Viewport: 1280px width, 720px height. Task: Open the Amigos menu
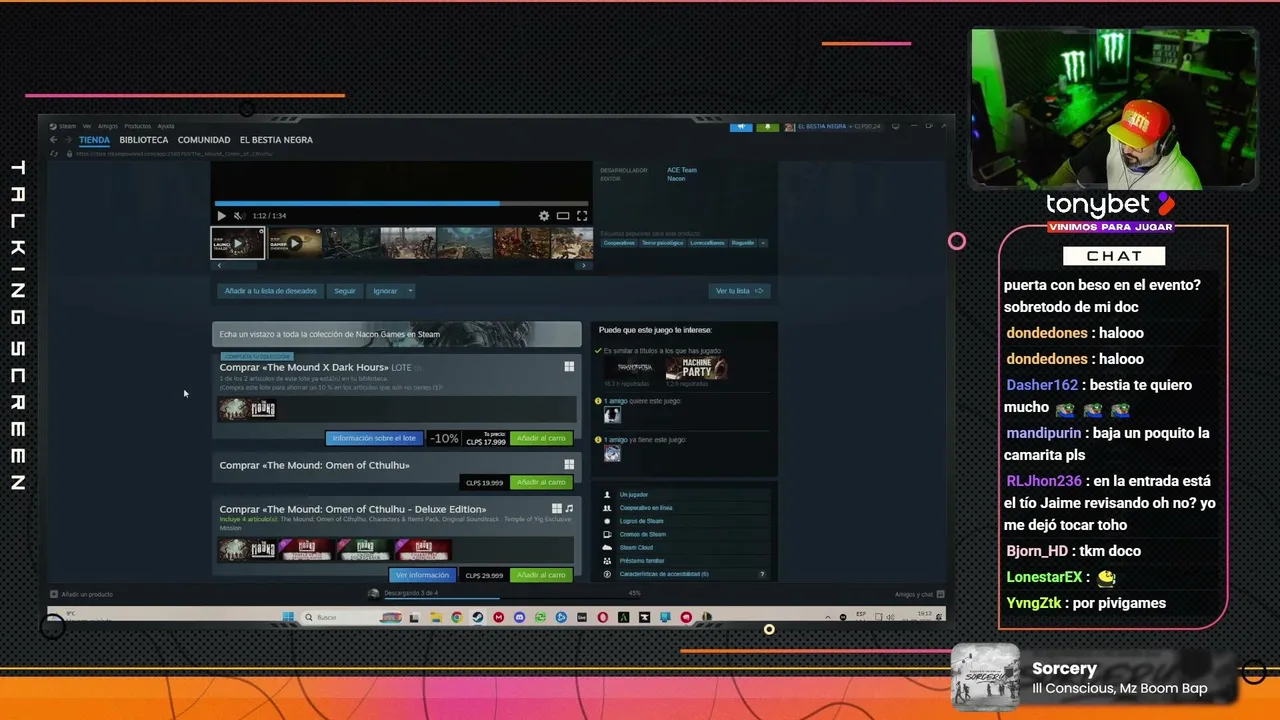point(108,126)
